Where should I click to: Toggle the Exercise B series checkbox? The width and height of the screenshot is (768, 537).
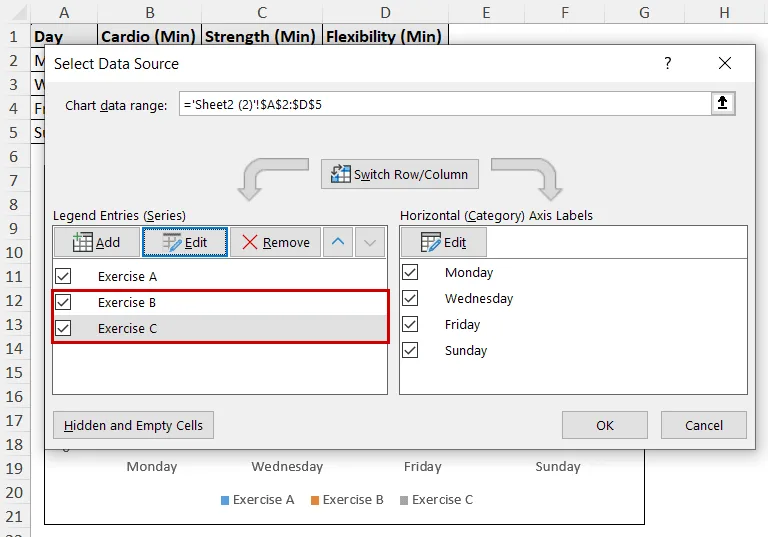pyautogui.click(x=63, y=302)
